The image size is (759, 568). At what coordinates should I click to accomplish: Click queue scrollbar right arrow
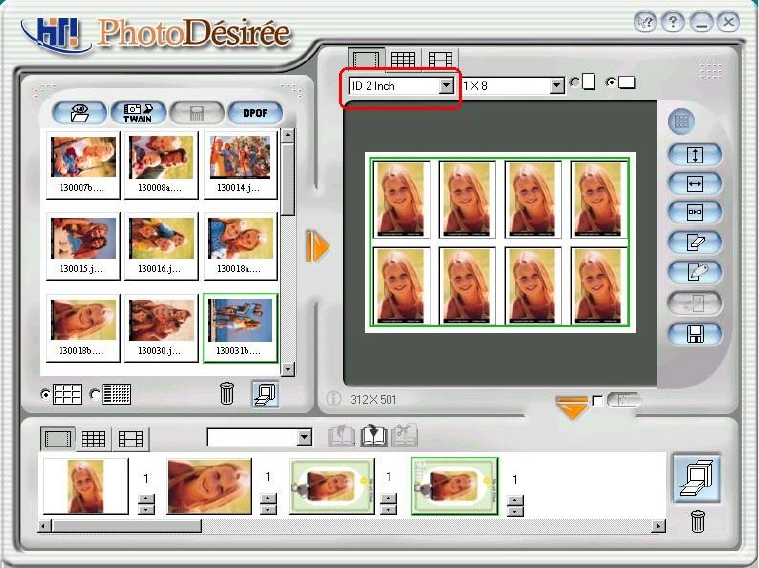(x=658, y=526)
